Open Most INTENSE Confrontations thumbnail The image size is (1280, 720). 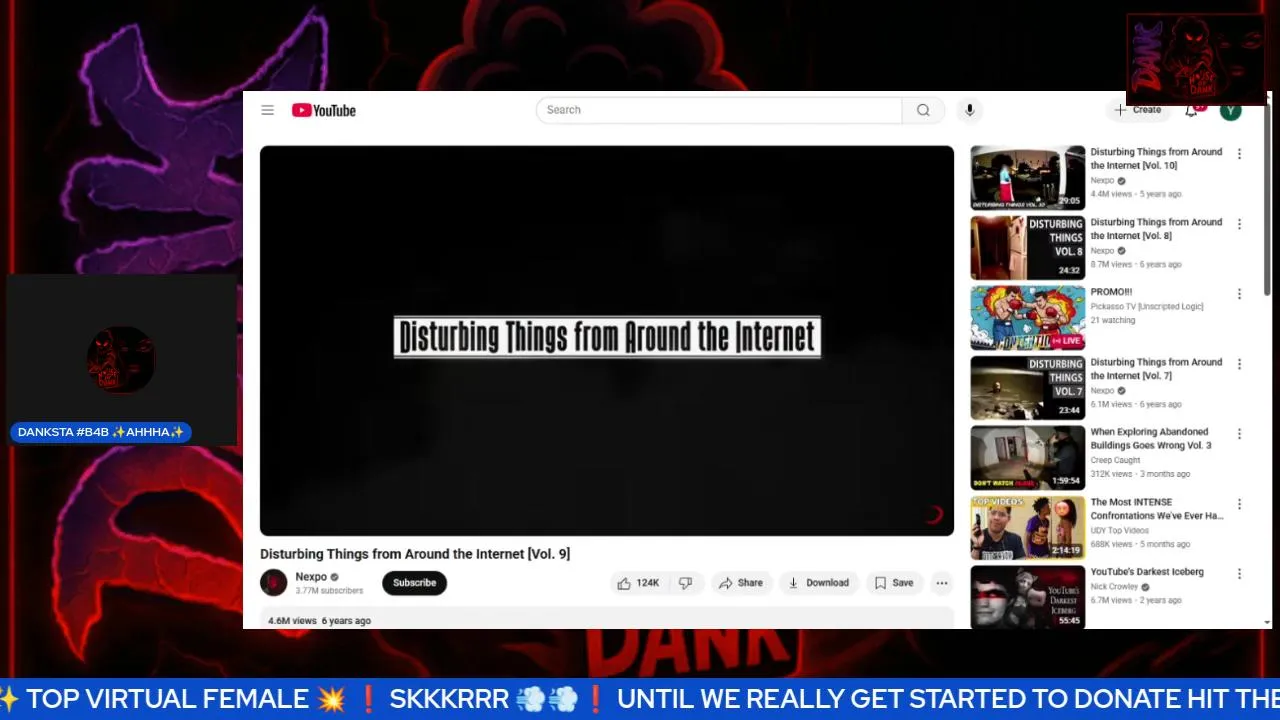coord(1027,528)
